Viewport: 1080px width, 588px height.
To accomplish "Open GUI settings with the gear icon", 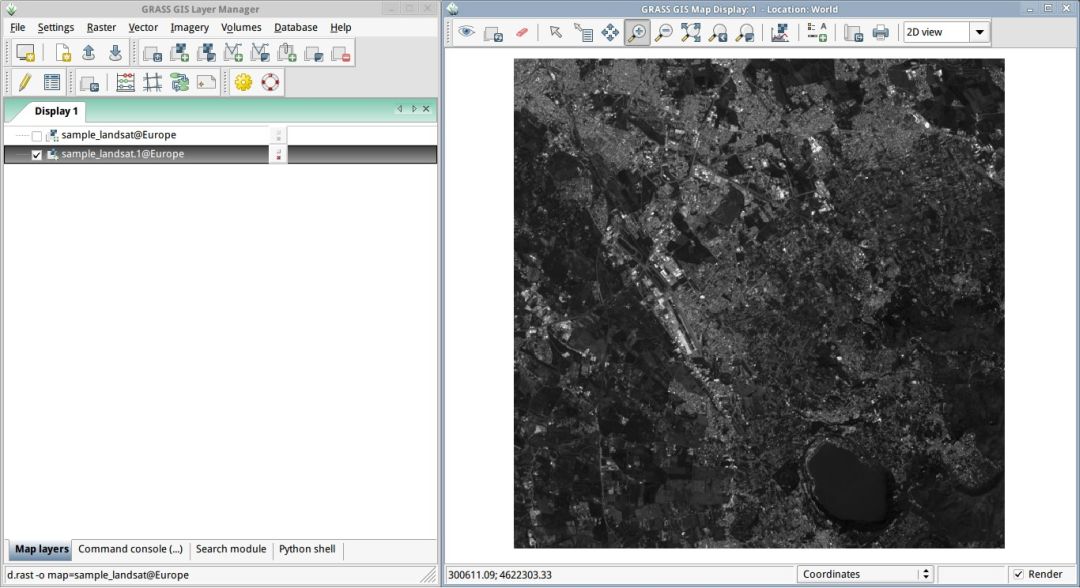I will click(243, 82).
